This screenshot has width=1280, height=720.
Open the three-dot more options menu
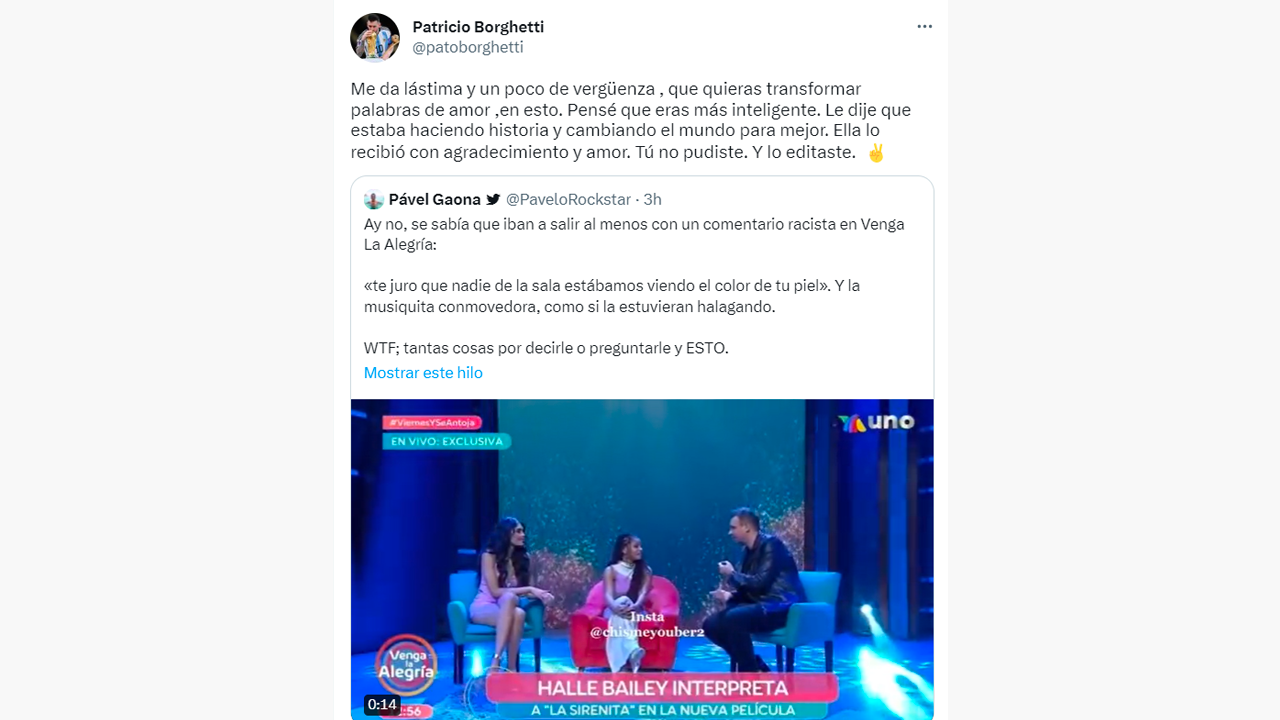924,27
